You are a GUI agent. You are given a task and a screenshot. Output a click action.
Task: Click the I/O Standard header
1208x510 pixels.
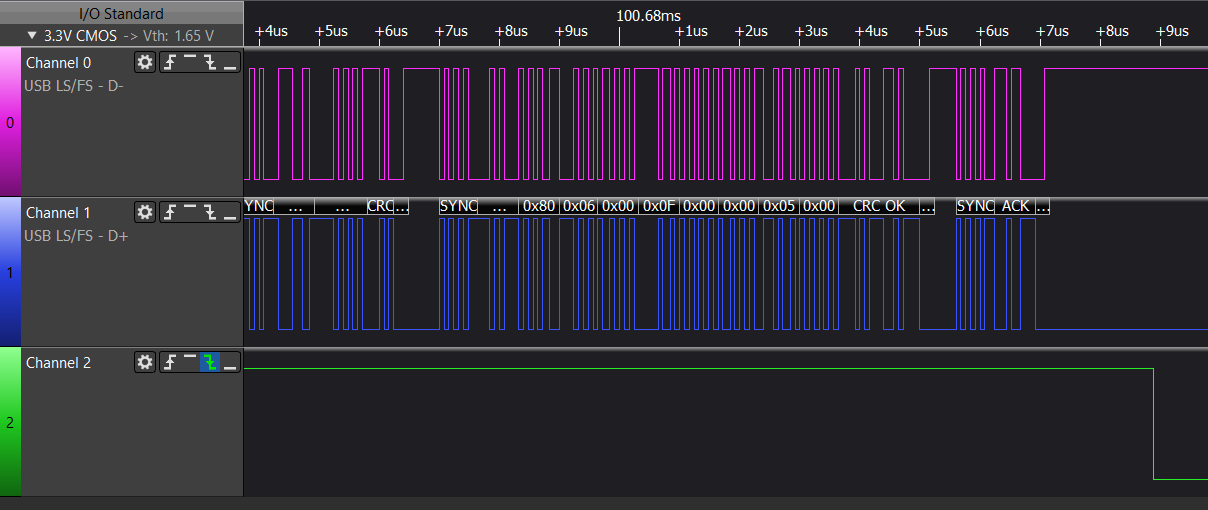121,13
